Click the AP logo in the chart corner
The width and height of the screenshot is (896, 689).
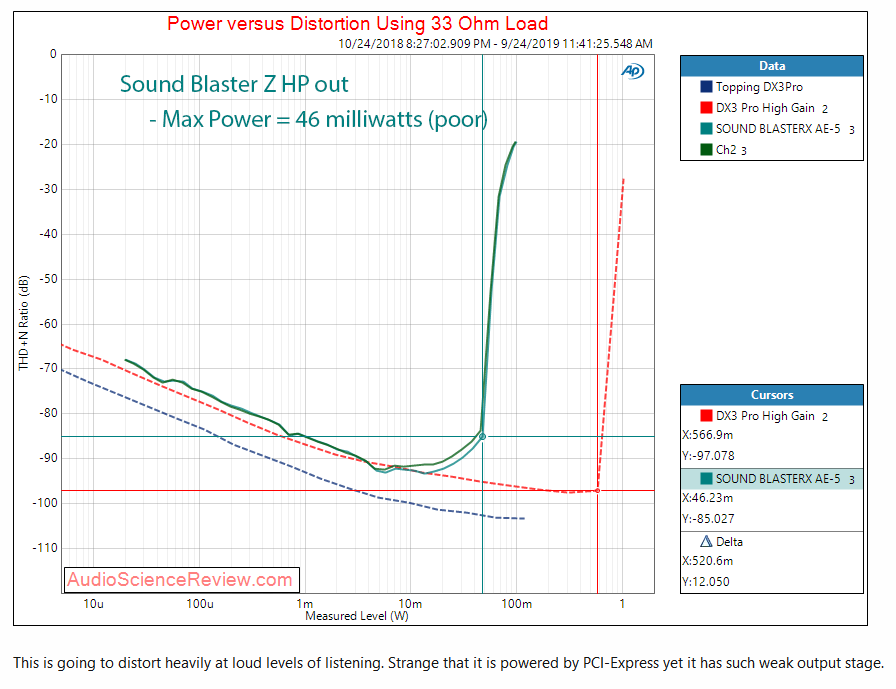633,71
